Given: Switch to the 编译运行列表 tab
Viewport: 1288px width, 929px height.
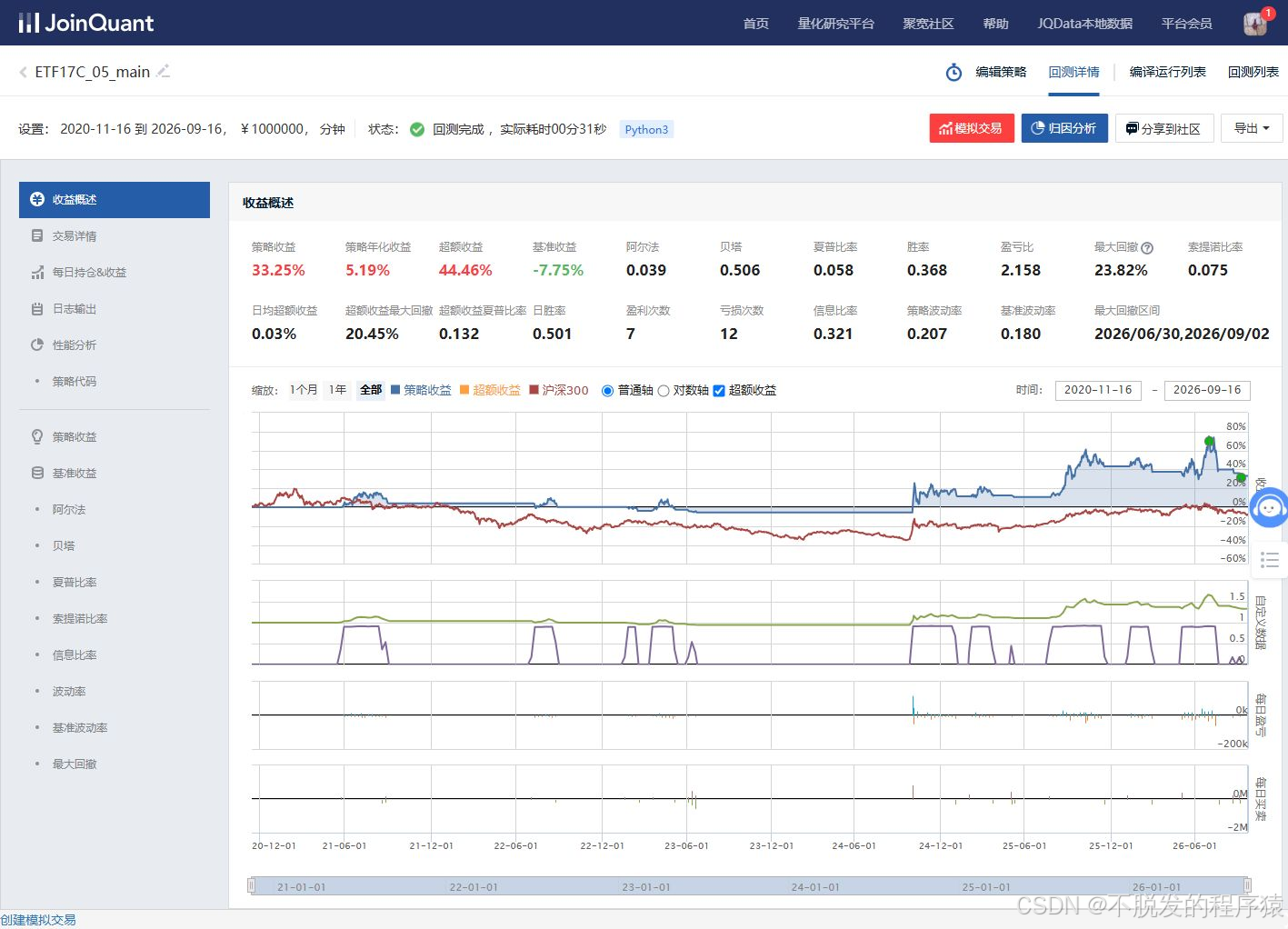Looking at the screenshot, I should point(1168,72).
